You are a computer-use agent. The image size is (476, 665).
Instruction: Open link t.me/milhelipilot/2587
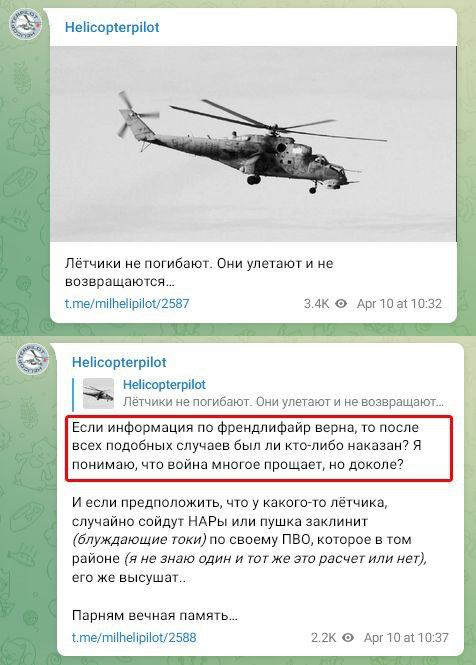click(127, 304)
